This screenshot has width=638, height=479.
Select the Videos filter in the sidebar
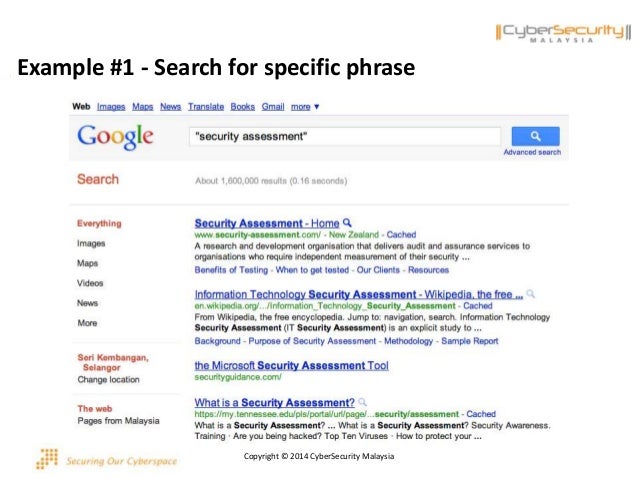[90, 283]
